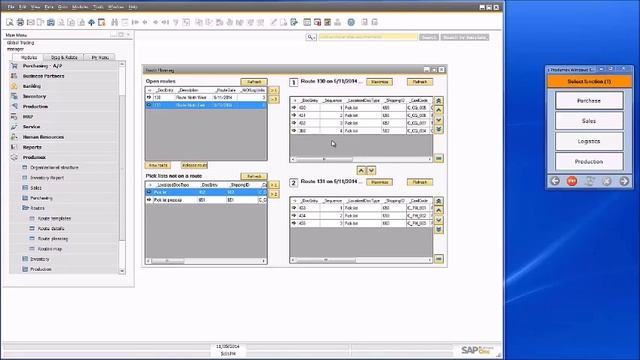Select Production in Select function window
Image resolution: width=640 pixels, height=360 pixels.
click(x=589, y=162)
